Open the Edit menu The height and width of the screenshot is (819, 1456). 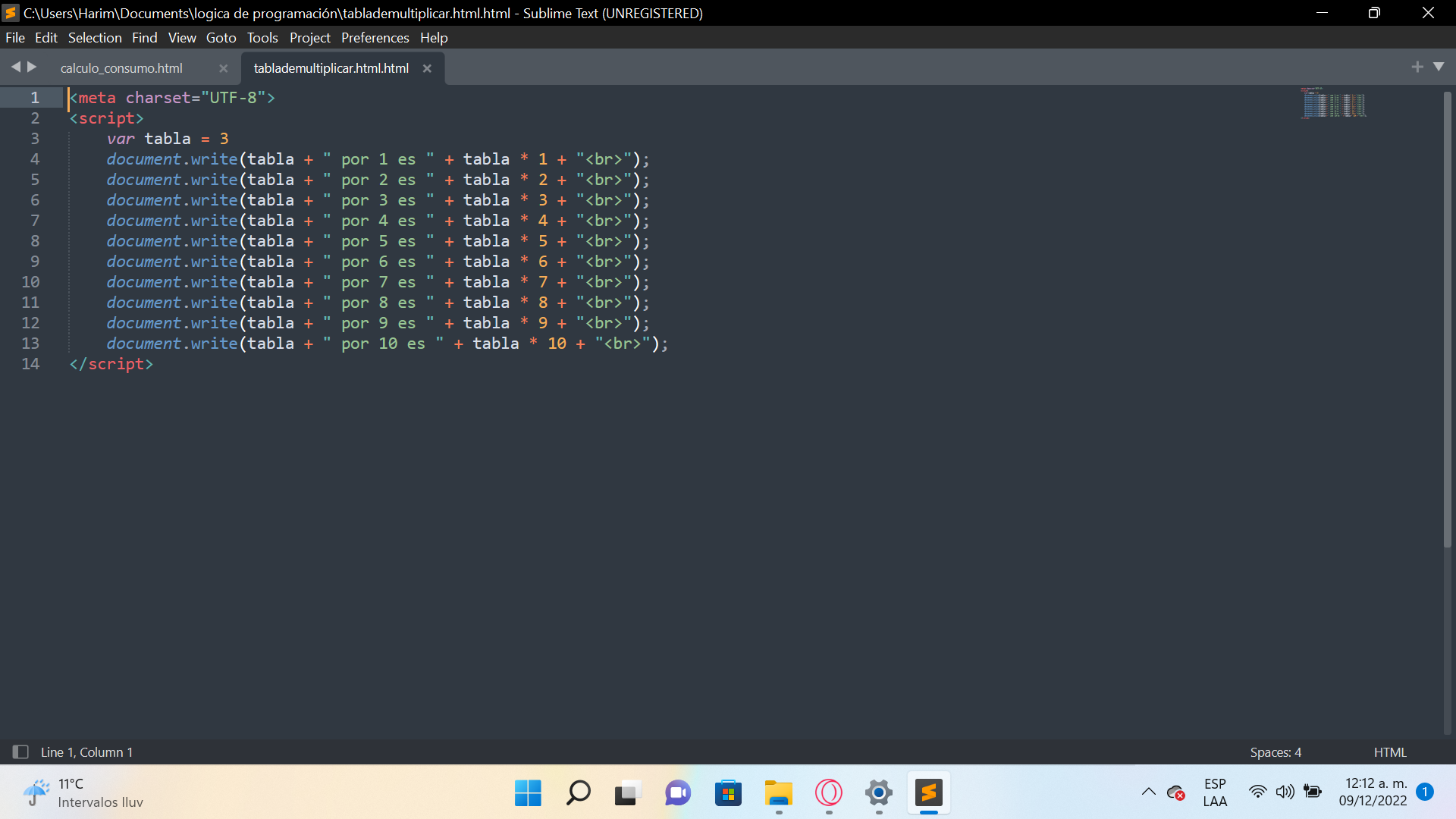click(x=46, y=37)
